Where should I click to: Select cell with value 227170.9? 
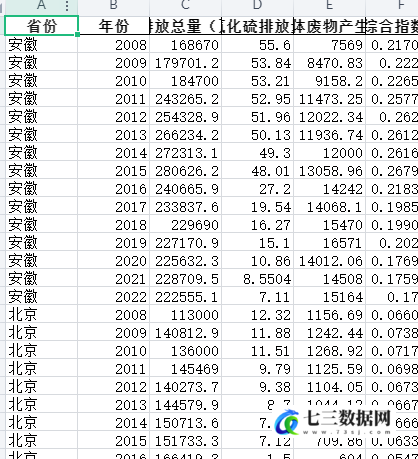pyautogui.click(x=185, y=243)
